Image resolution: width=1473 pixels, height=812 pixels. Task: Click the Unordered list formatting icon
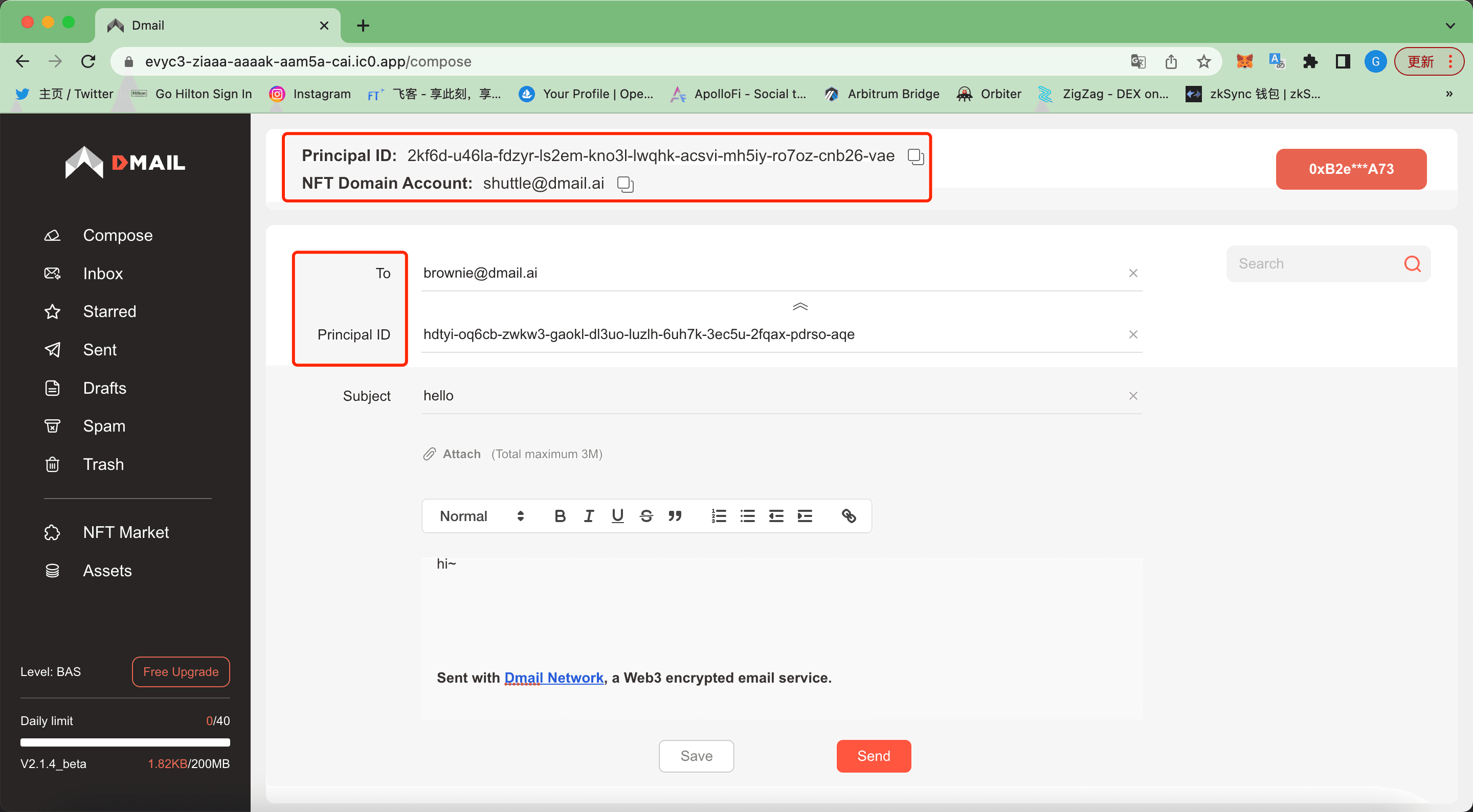747,515
